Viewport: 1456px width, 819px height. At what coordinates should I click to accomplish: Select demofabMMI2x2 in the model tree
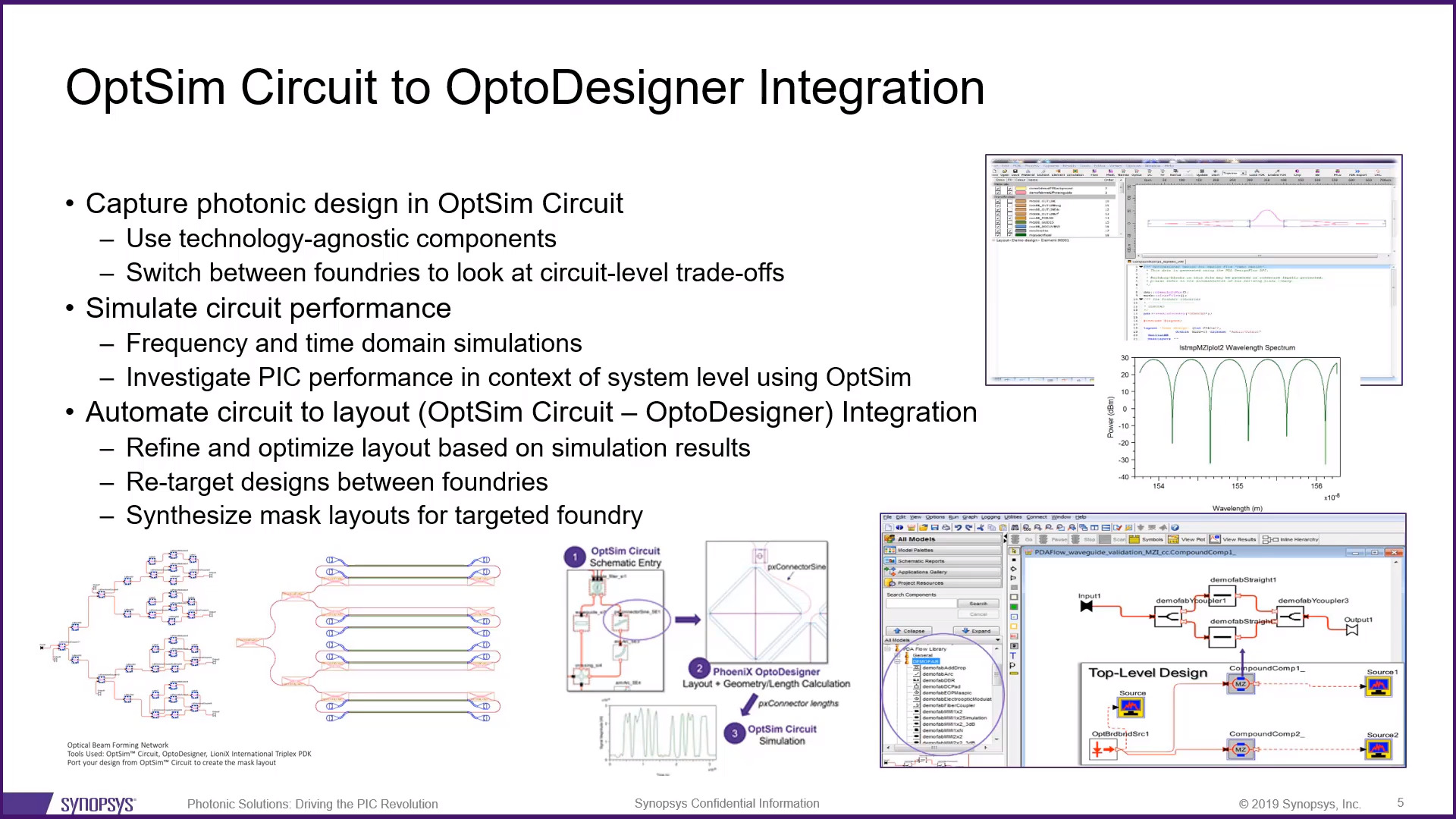(943, 736)
